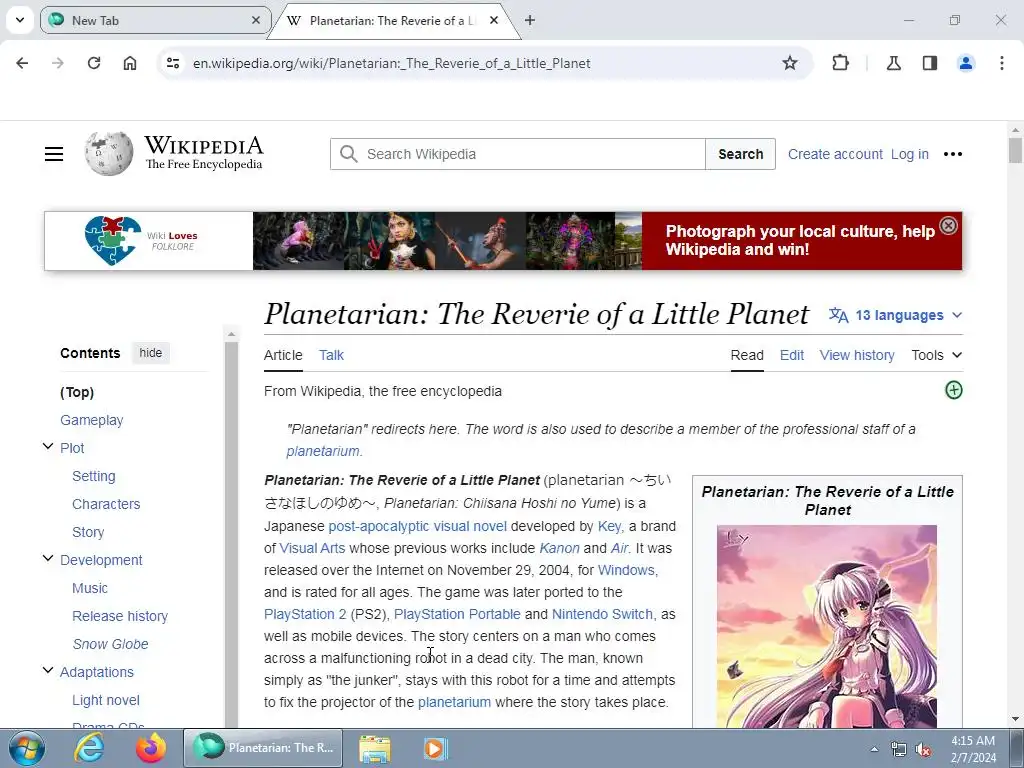
Task: Jump to Release history section
Action: (x=120, y=616)
